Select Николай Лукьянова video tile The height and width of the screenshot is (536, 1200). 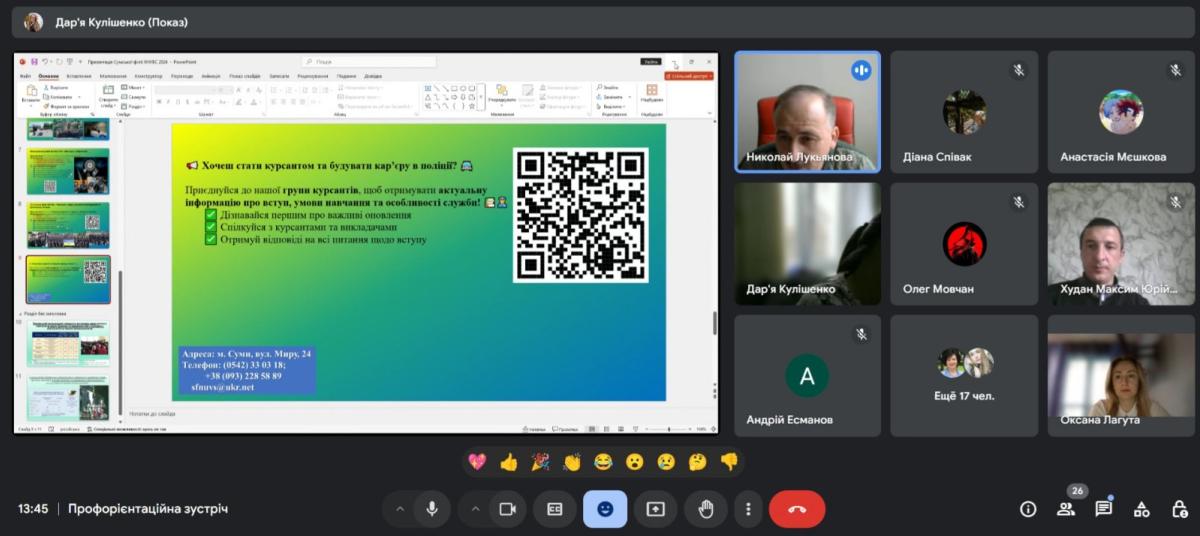[808, 112]
